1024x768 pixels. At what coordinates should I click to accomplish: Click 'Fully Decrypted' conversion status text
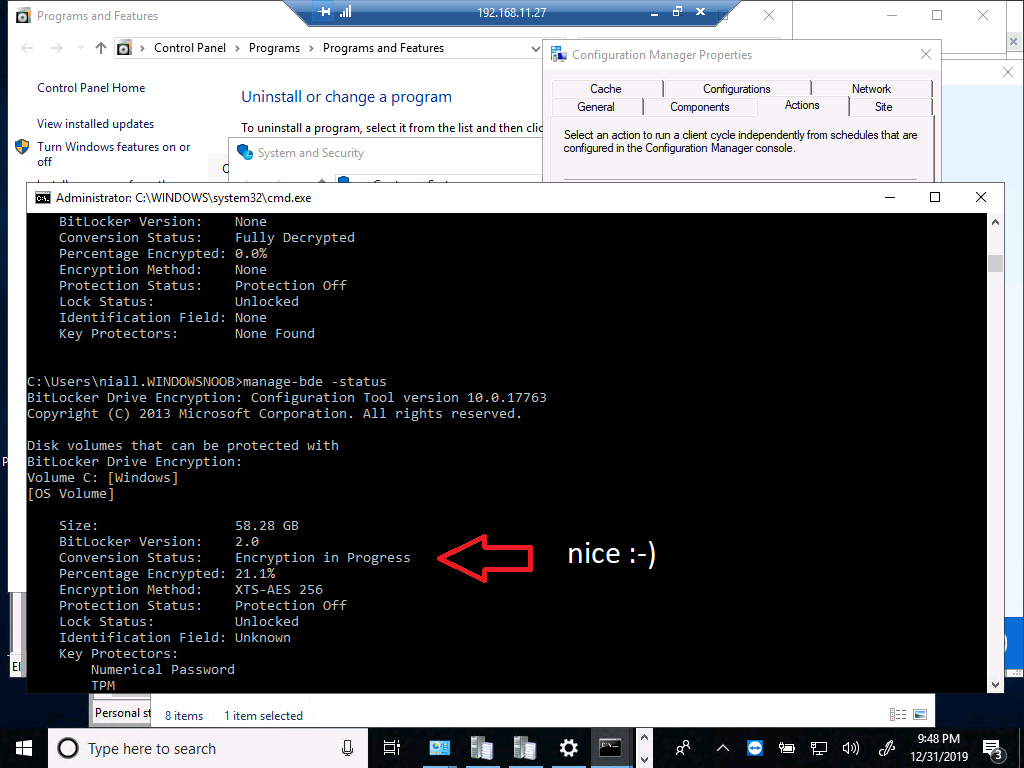295,238
